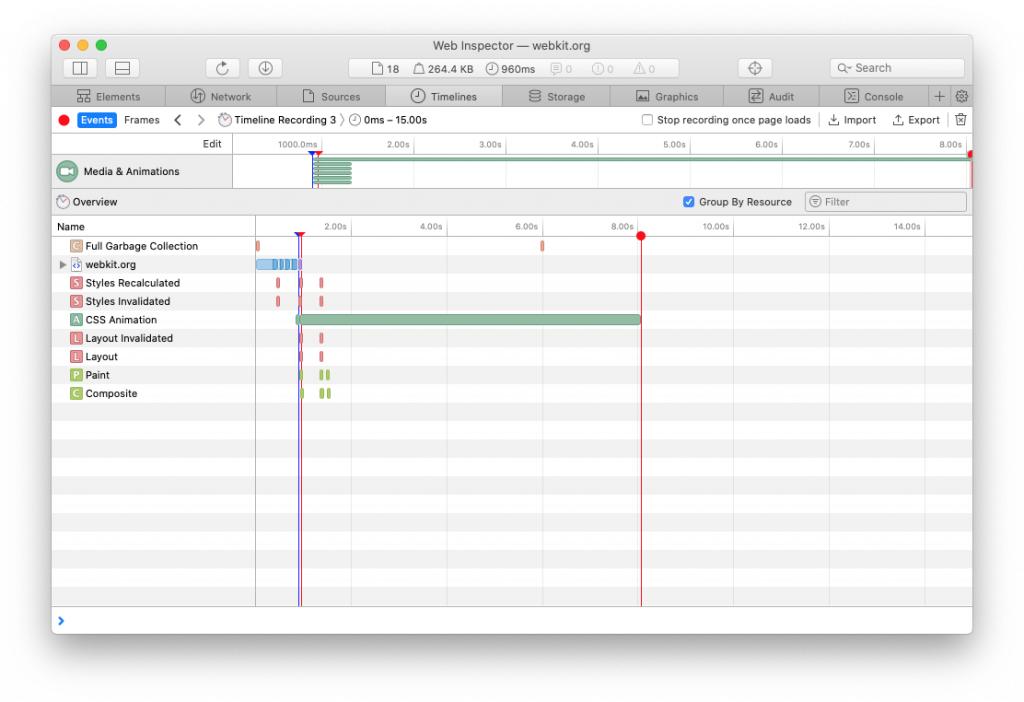
Task: Click the previous recording chevron
Action: coord(177,119)
